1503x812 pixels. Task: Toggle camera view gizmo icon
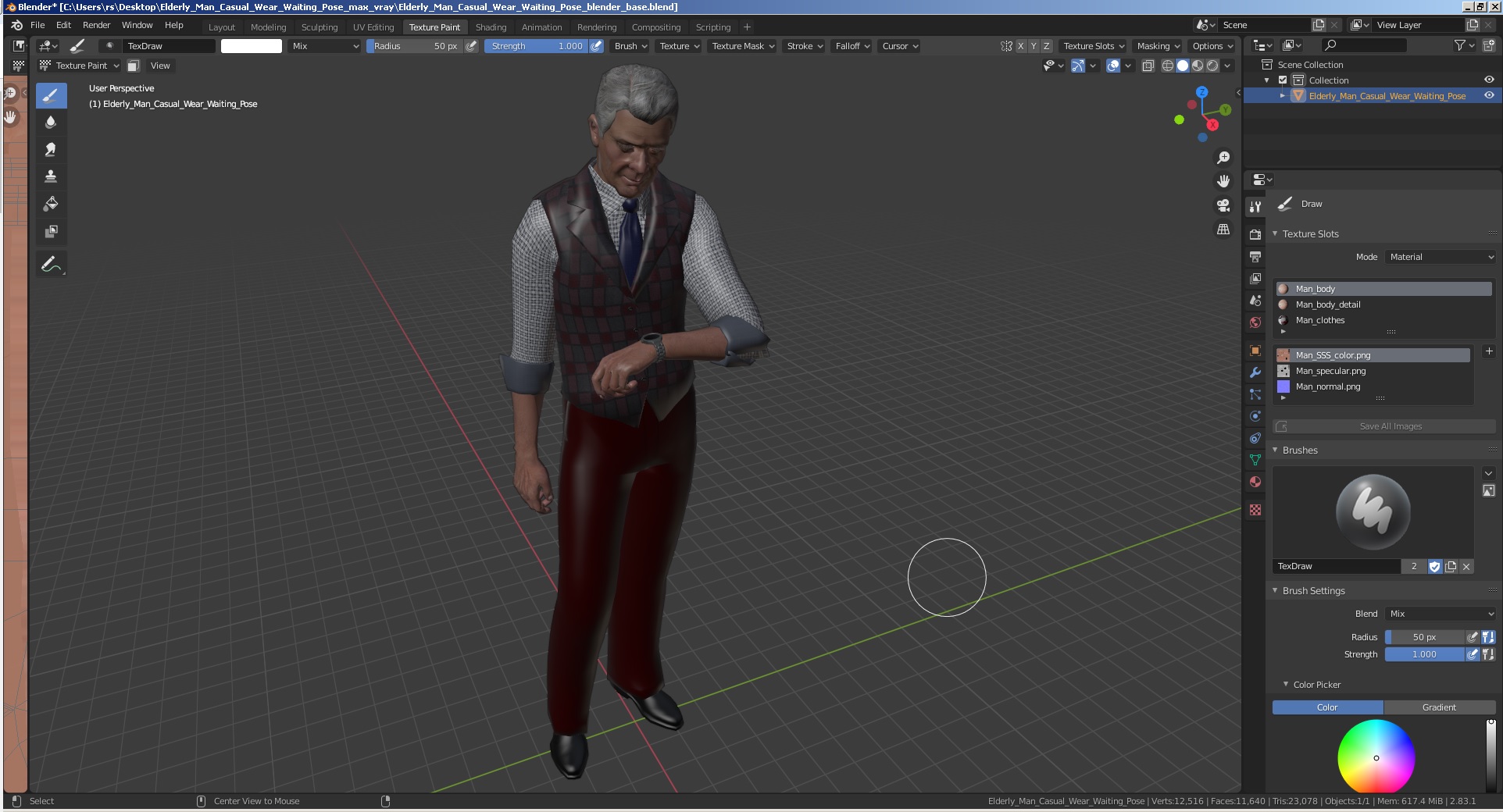pos(1223,205)
